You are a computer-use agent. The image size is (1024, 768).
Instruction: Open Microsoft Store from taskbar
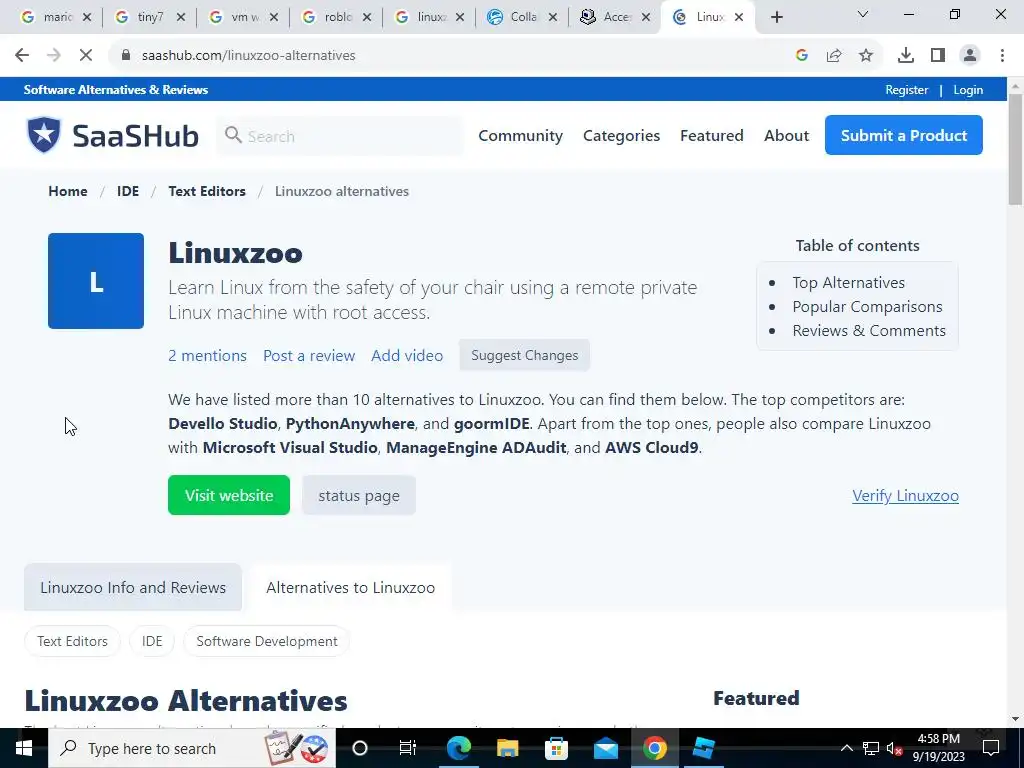pyautogui.click(x=556, y=748)
